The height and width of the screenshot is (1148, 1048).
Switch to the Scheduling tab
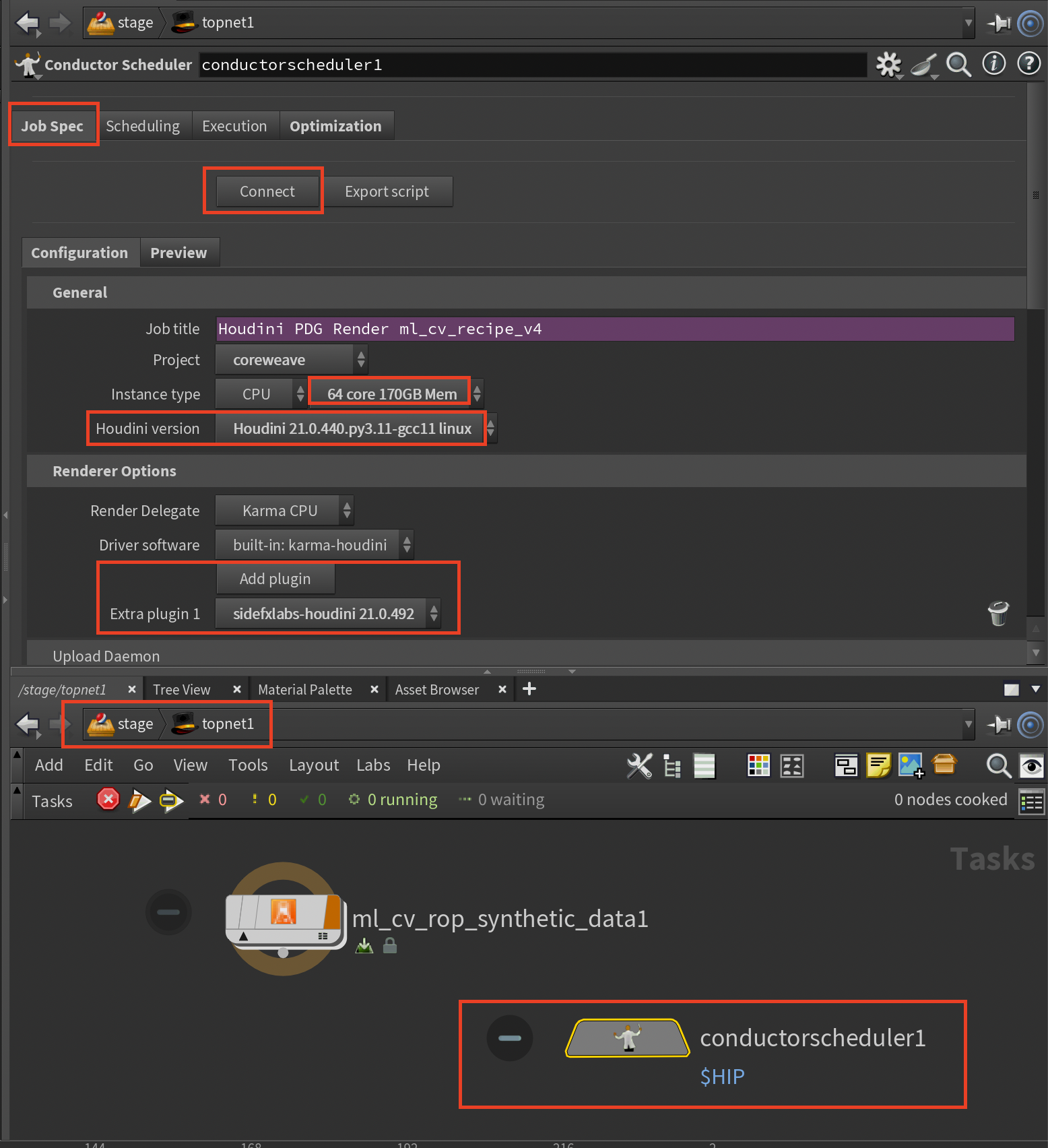(143, 126)
